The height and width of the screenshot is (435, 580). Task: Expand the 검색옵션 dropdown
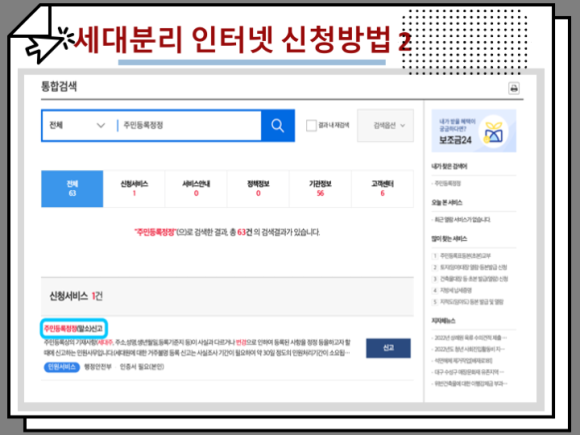click(x=385, y=125)
